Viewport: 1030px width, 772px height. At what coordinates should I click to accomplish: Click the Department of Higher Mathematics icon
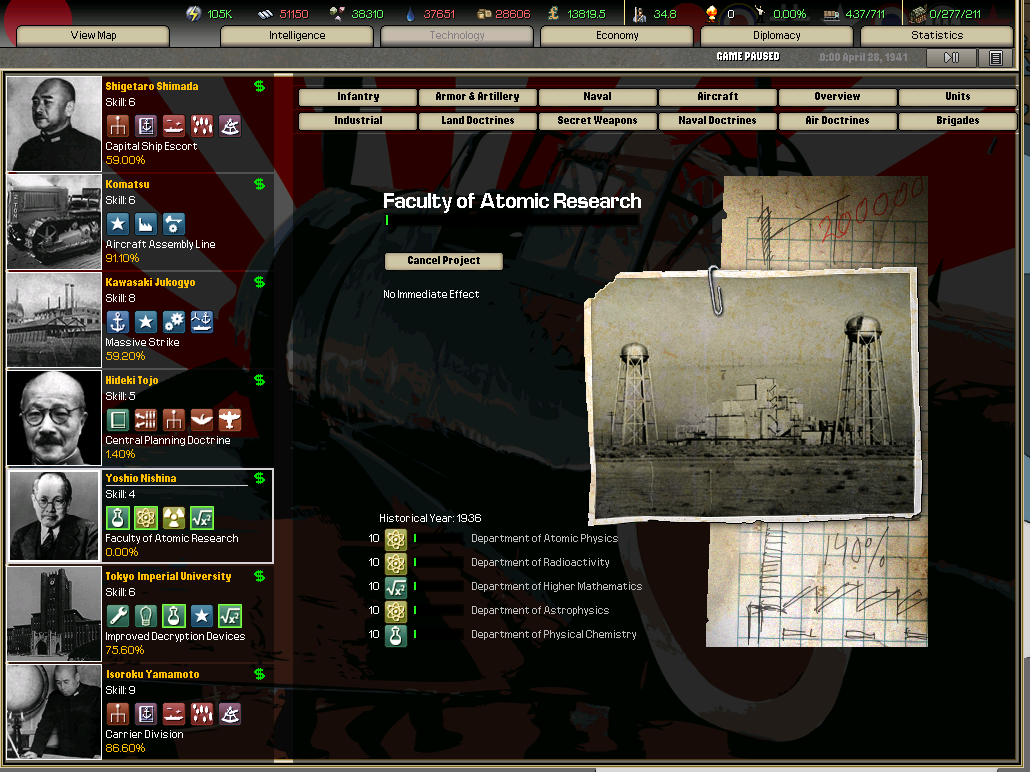click(x=396, y=587)
